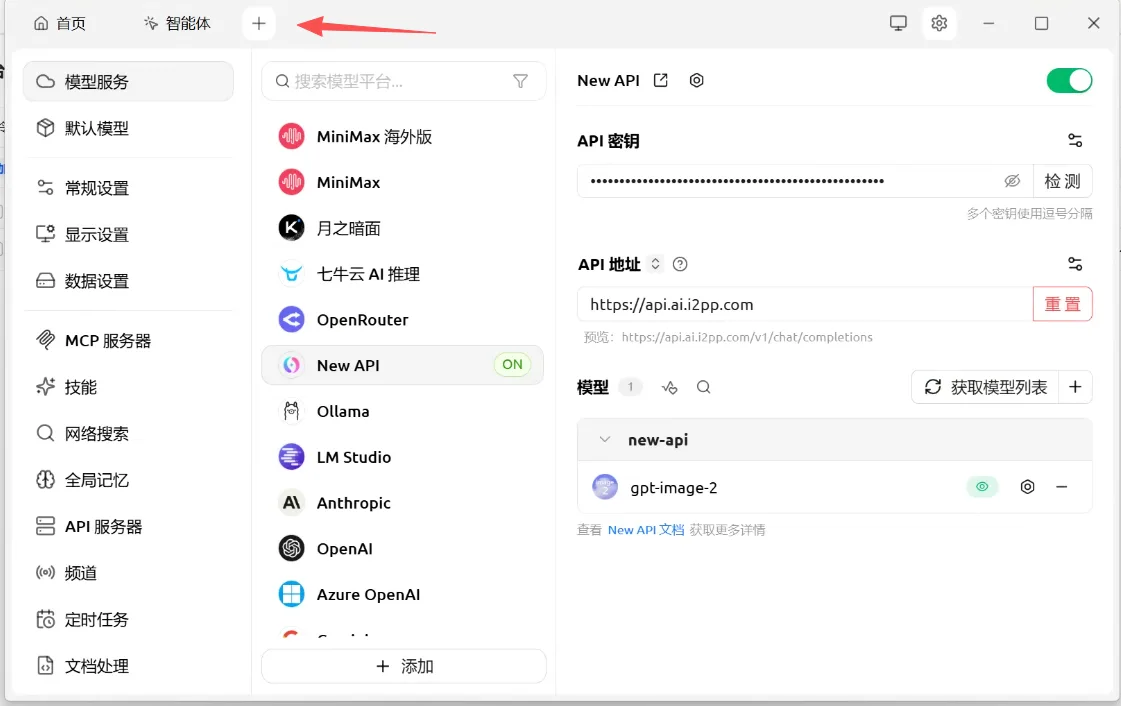The width and height of the screenshot is (1121, 706).
Task: Switch to the 智能体 tab
Action: click(177, 24)
